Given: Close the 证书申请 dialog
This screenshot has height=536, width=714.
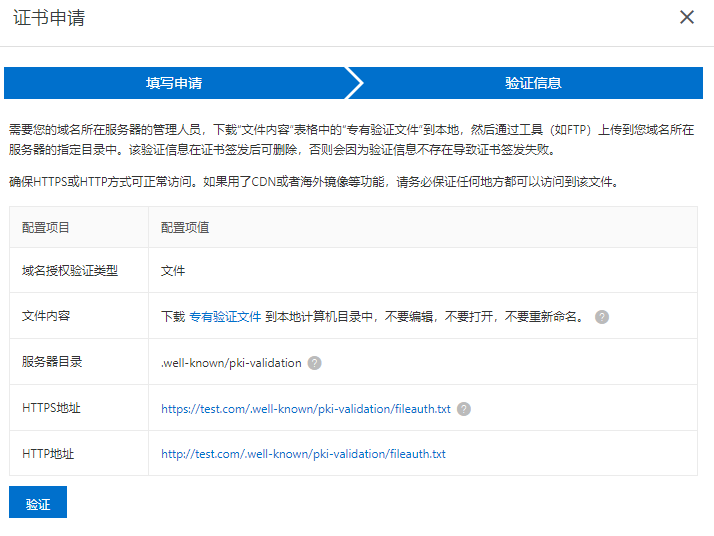Looking at the screenshot, I should 686,17.
